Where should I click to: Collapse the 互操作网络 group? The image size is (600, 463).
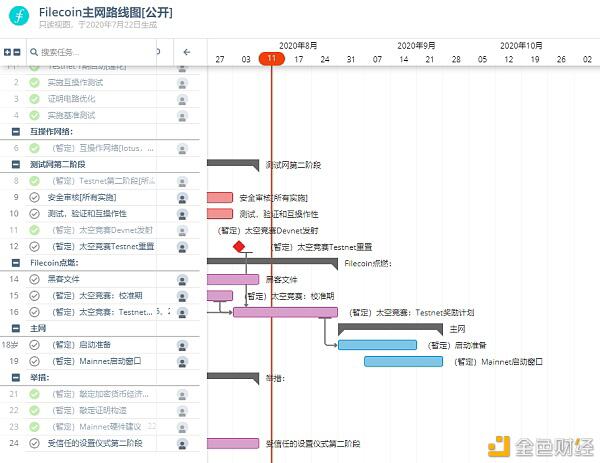point(16,132)
